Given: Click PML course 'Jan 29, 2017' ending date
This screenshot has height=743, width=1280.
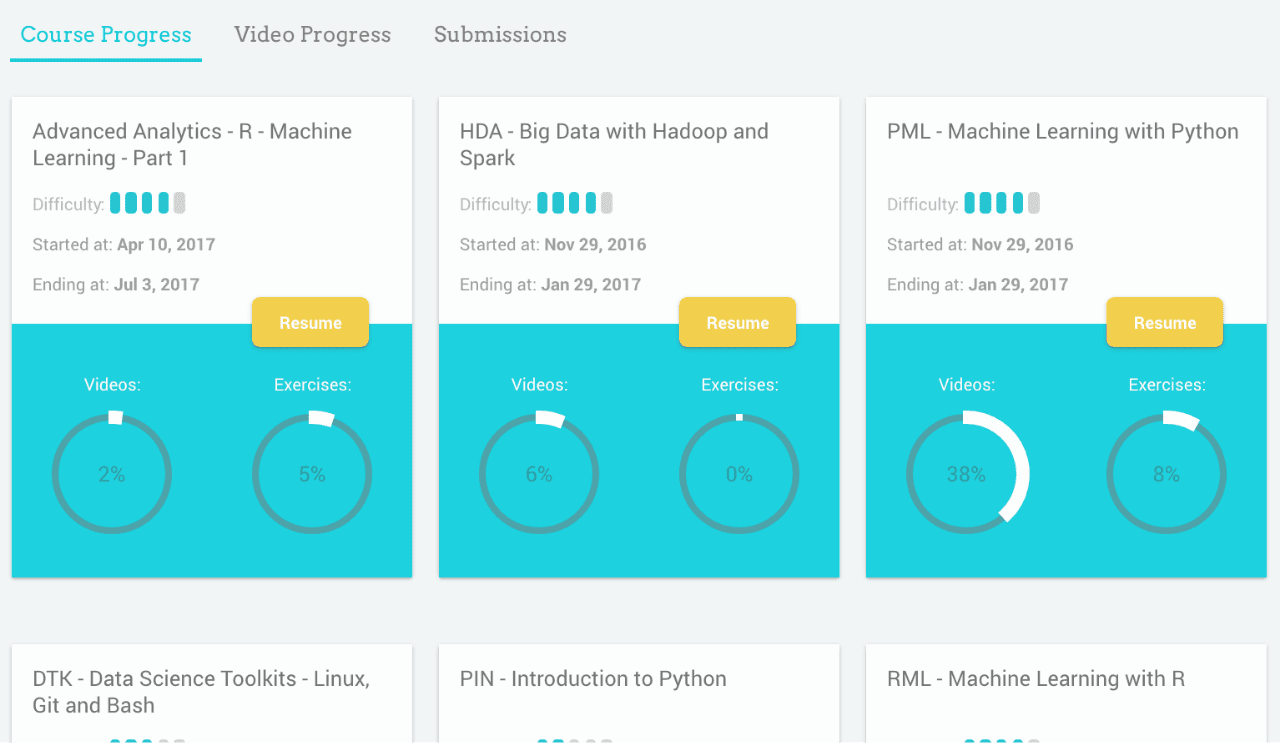Looking at the screenshot, I should coord(1018,284).
